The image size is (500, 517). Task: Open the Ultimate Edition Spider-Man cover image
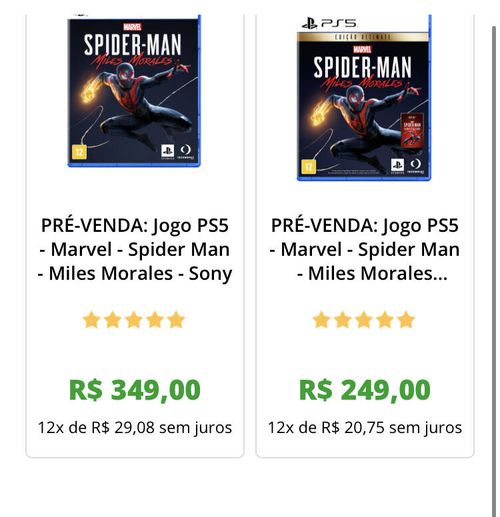[x=364, y=98]
